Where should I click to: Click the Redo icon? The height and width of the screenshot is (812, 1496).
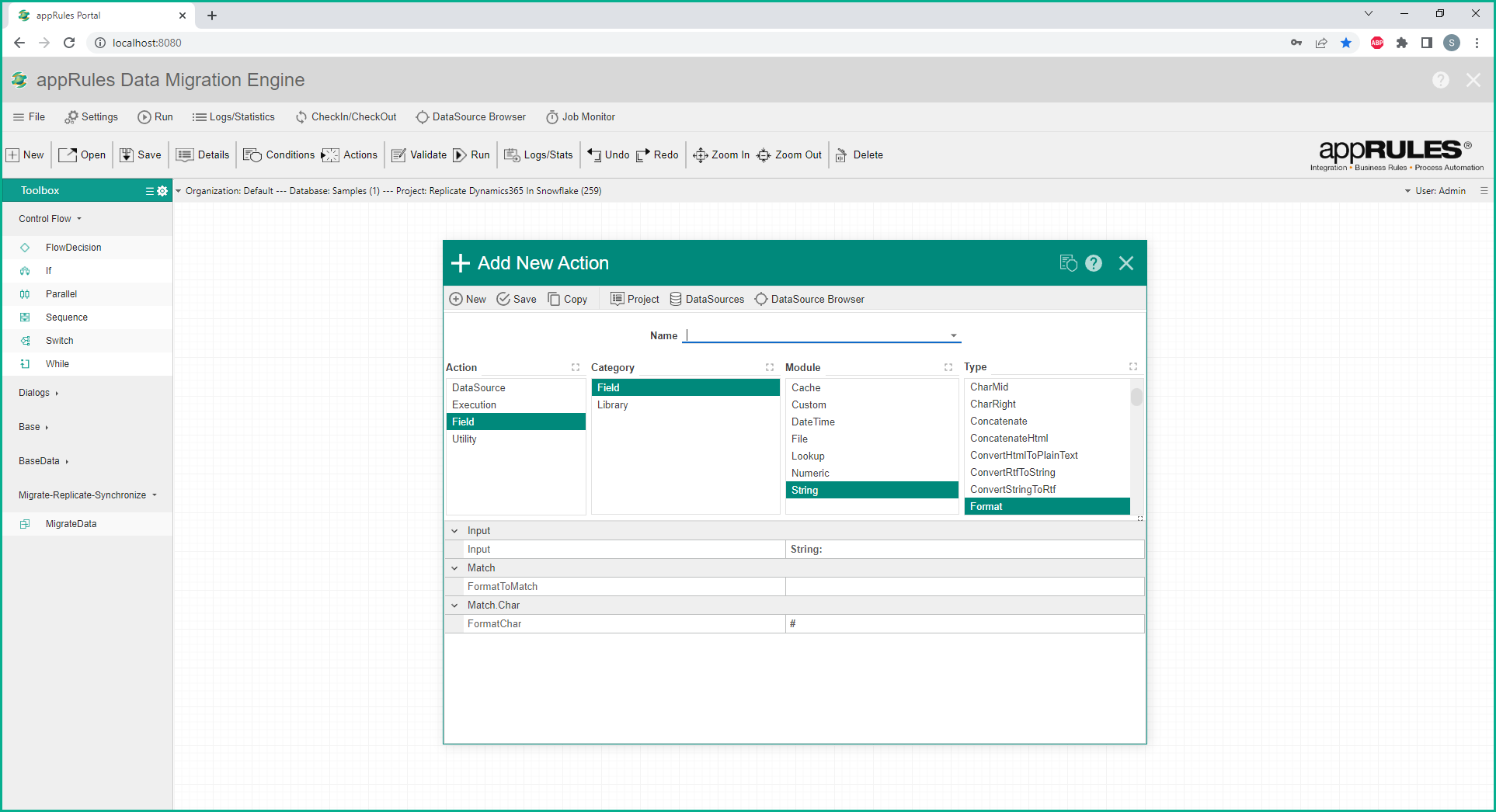(x=643, y=155)
